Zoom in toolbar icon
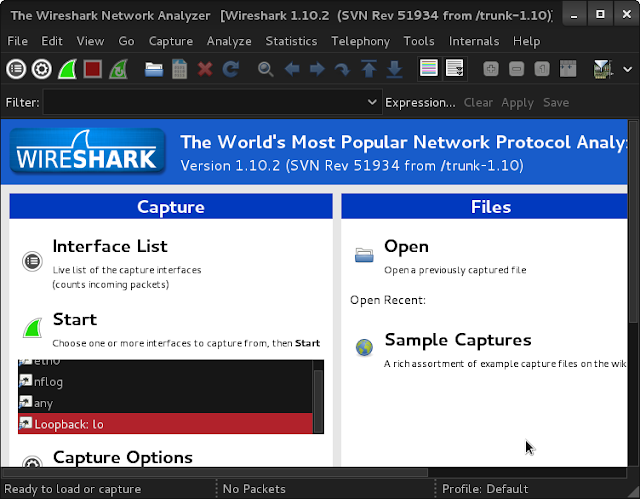Screen dimensions: 640x499 (x=491, y=69)
